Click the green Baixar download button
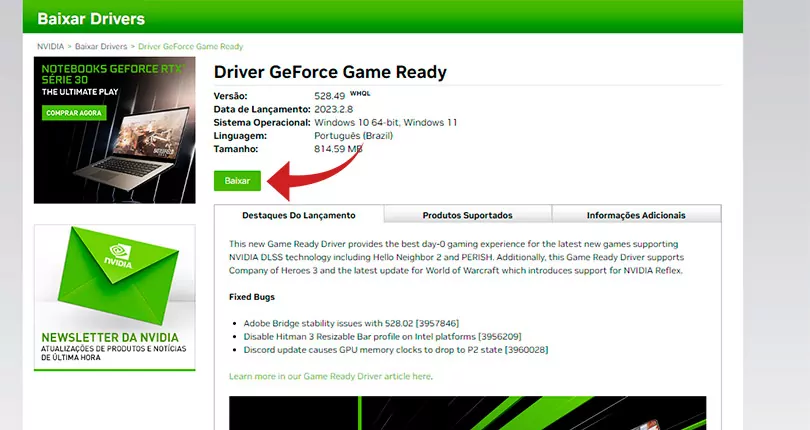 pos(237,181)
